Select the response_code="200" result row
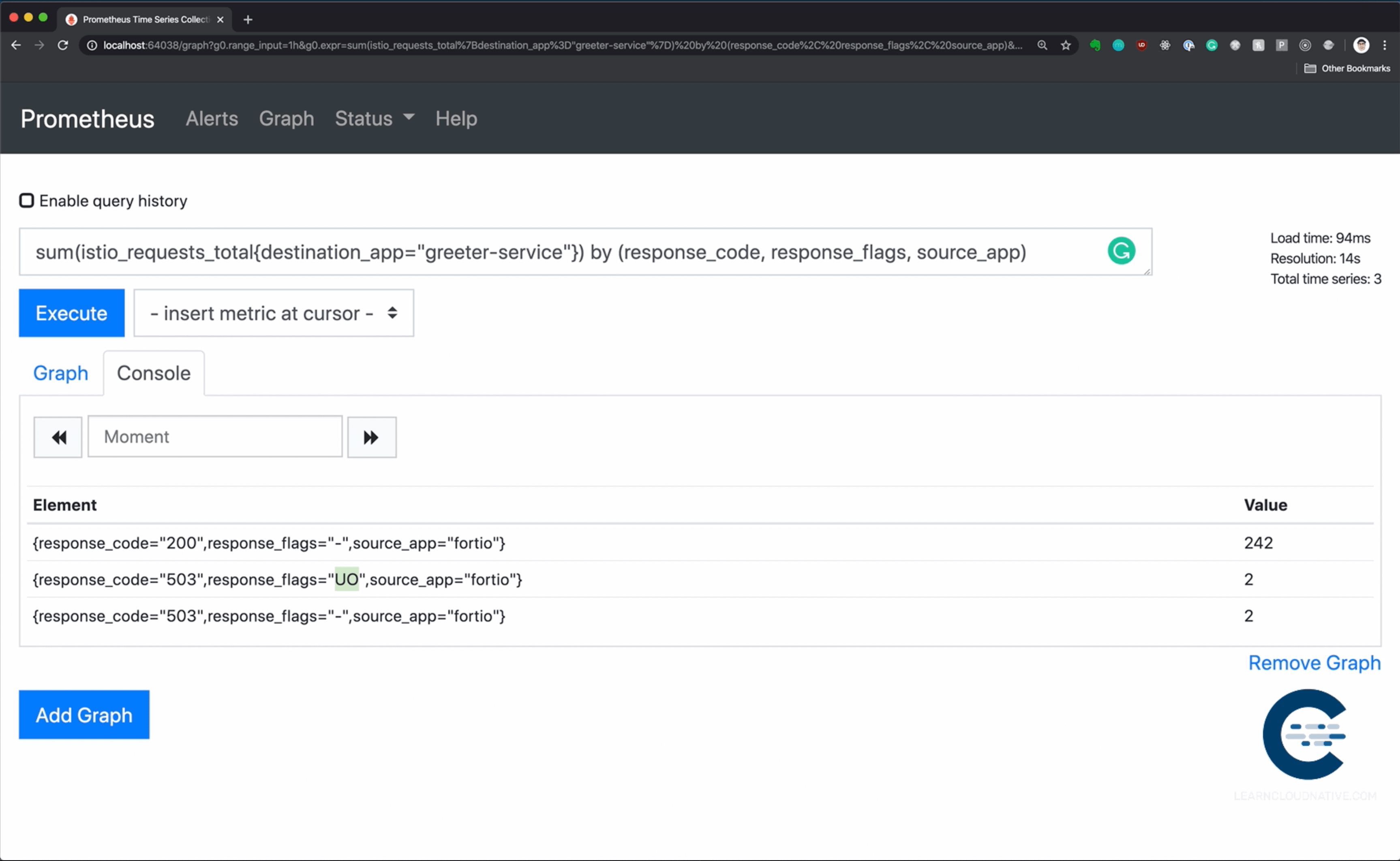The width and height of the screenshot is (1400, 861). pos(700,543)
